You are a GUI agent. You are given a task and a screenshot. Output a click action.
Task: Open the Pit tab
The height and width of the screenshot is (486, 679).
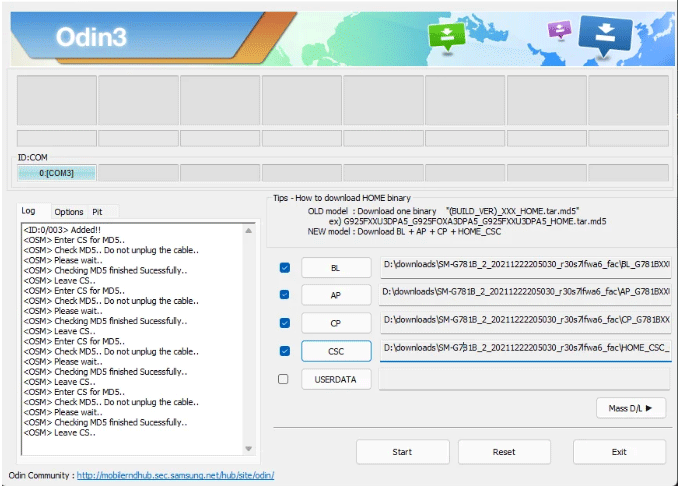(x=97, y=212)
